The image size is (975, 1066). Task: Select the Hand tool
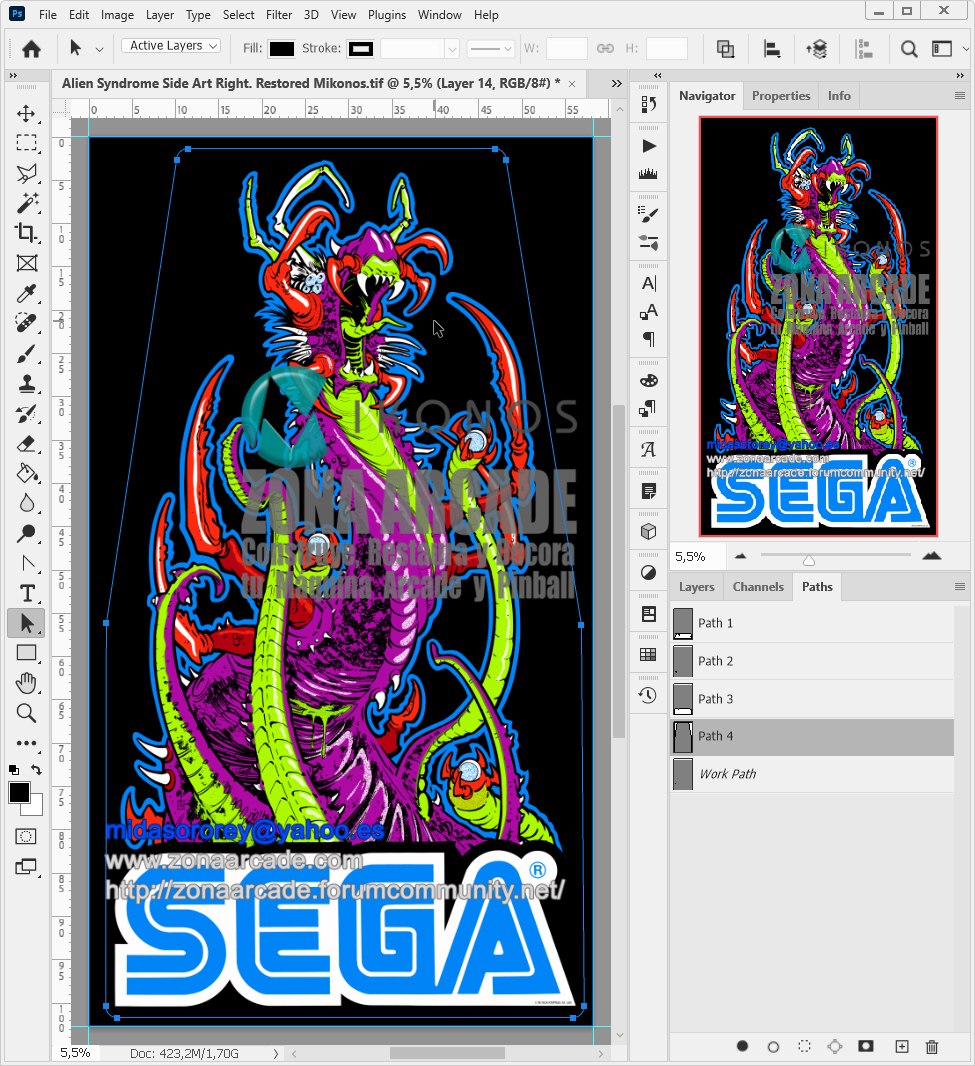[26, 683]
